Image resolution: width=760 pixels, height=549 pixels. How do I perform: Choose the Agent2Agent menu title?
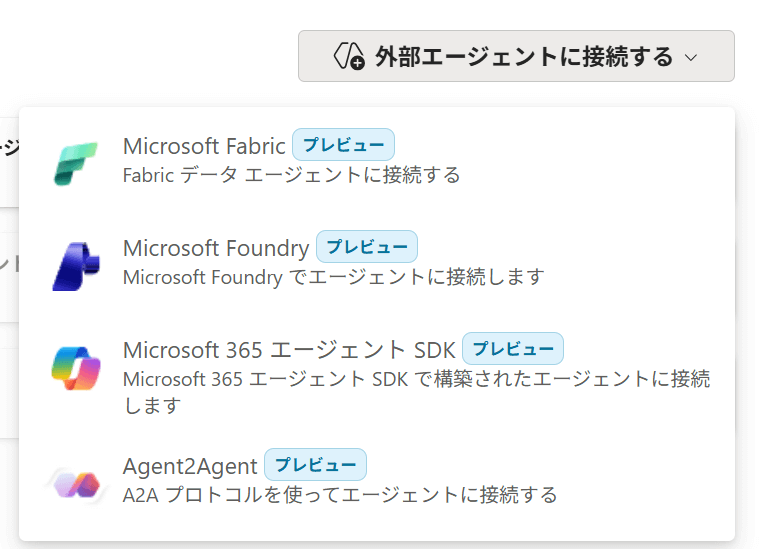(190, 465)
